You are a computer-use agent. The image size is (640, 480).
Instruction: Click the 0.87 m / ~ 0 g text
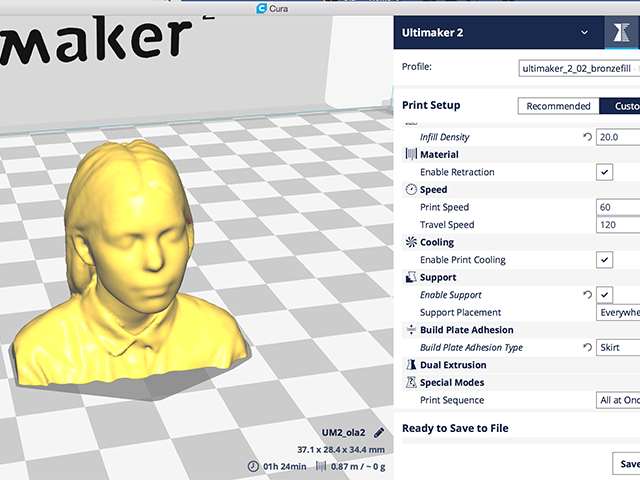click(x=358, y=466)
